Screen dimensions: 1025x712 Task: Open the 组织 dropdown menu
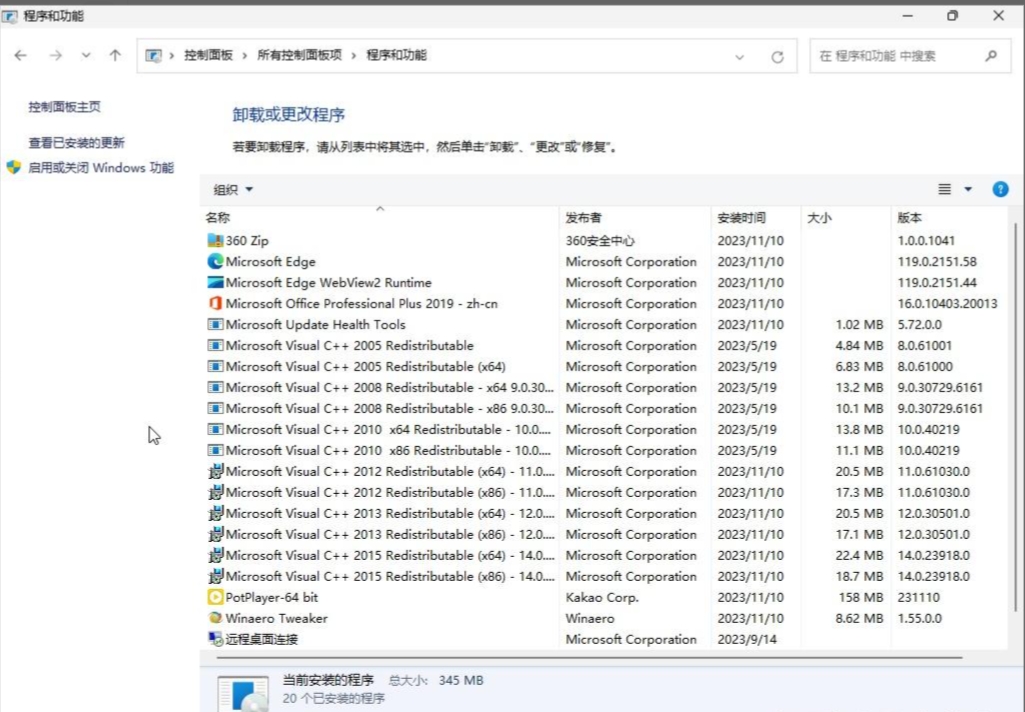(233, 188)
